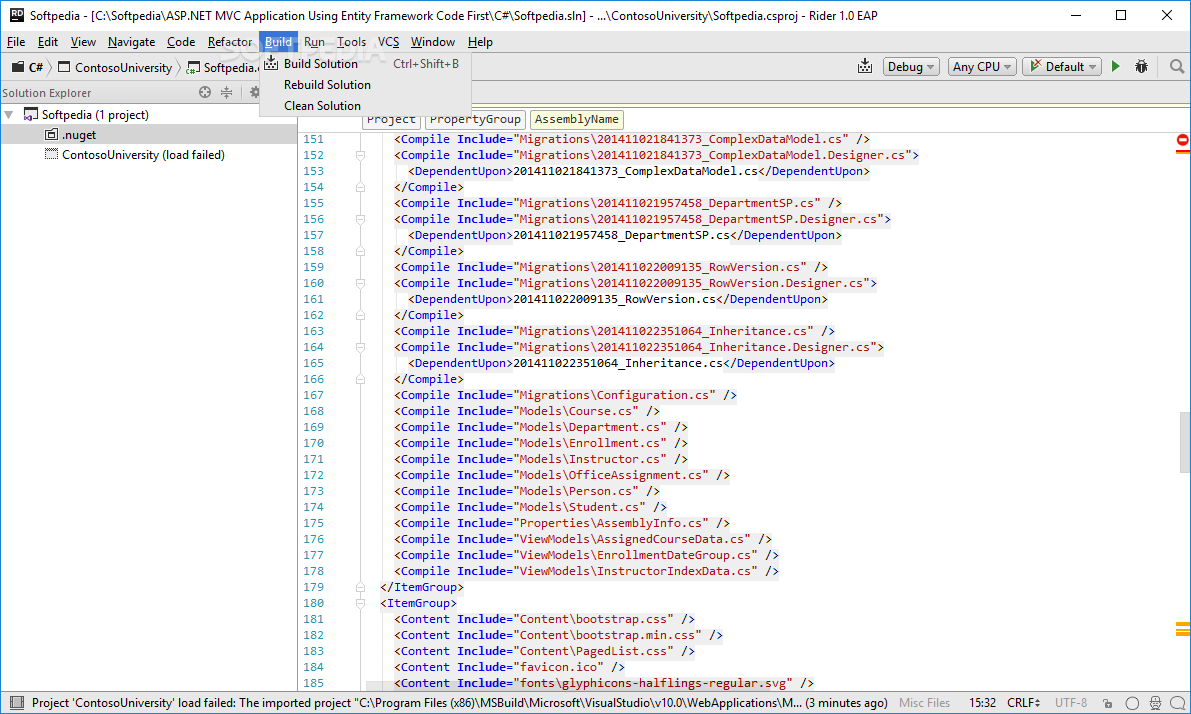
Task: Open the Refactor menu
Action: (229, 42)
